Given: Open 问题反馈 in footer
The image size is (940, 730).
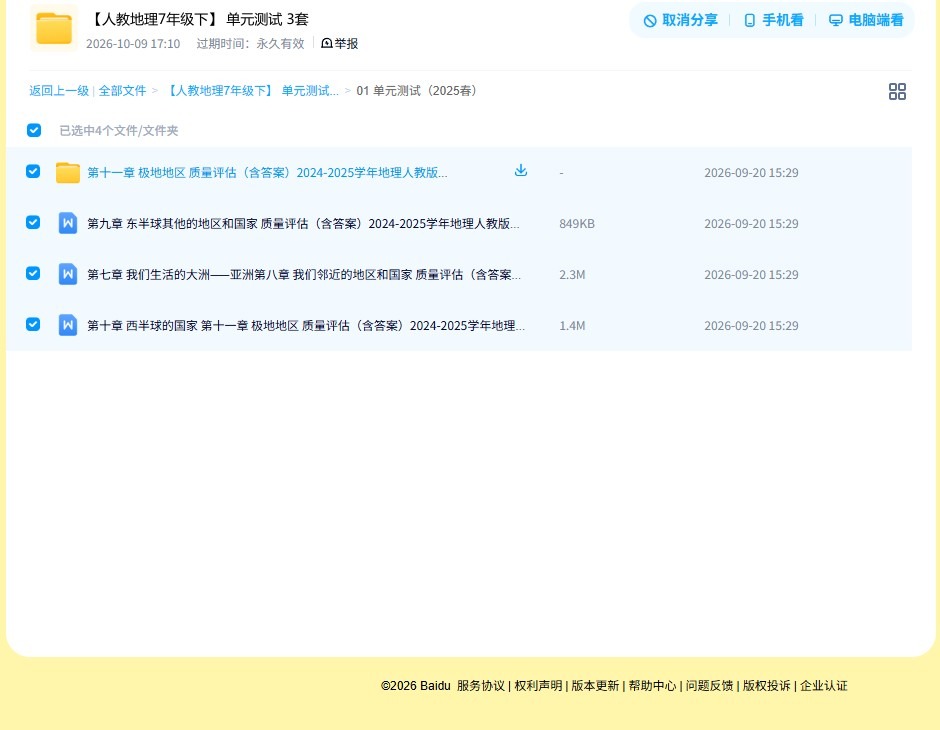Looking at the screenshot, I should (710, 686).
